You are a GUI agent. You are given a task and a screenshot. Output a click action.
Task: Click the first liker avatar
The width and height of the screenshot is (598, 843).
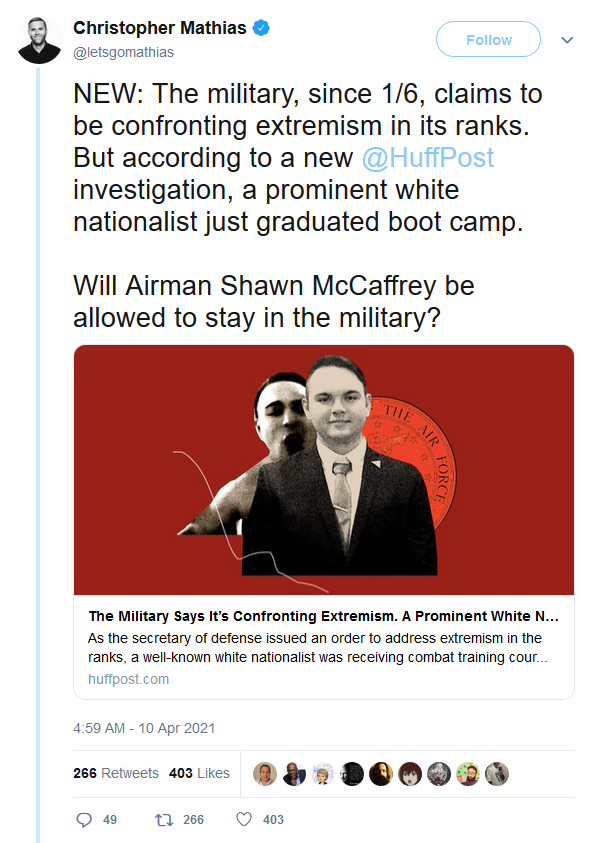click(265, 774)
